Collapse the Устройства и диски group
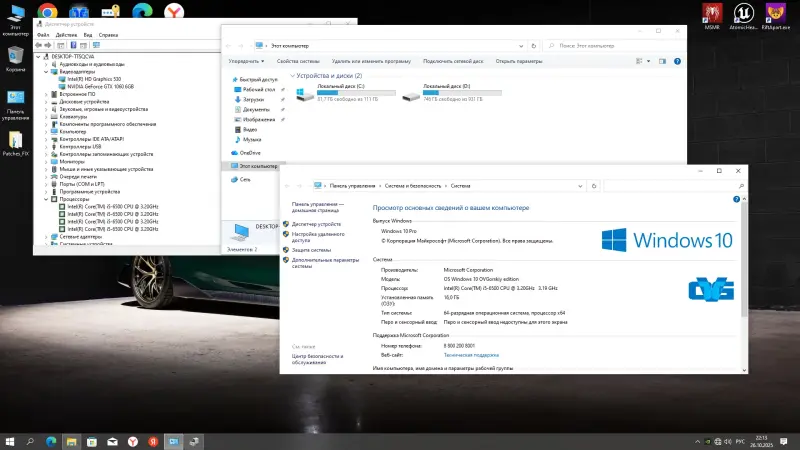800x450 pixels. point(292,76)
